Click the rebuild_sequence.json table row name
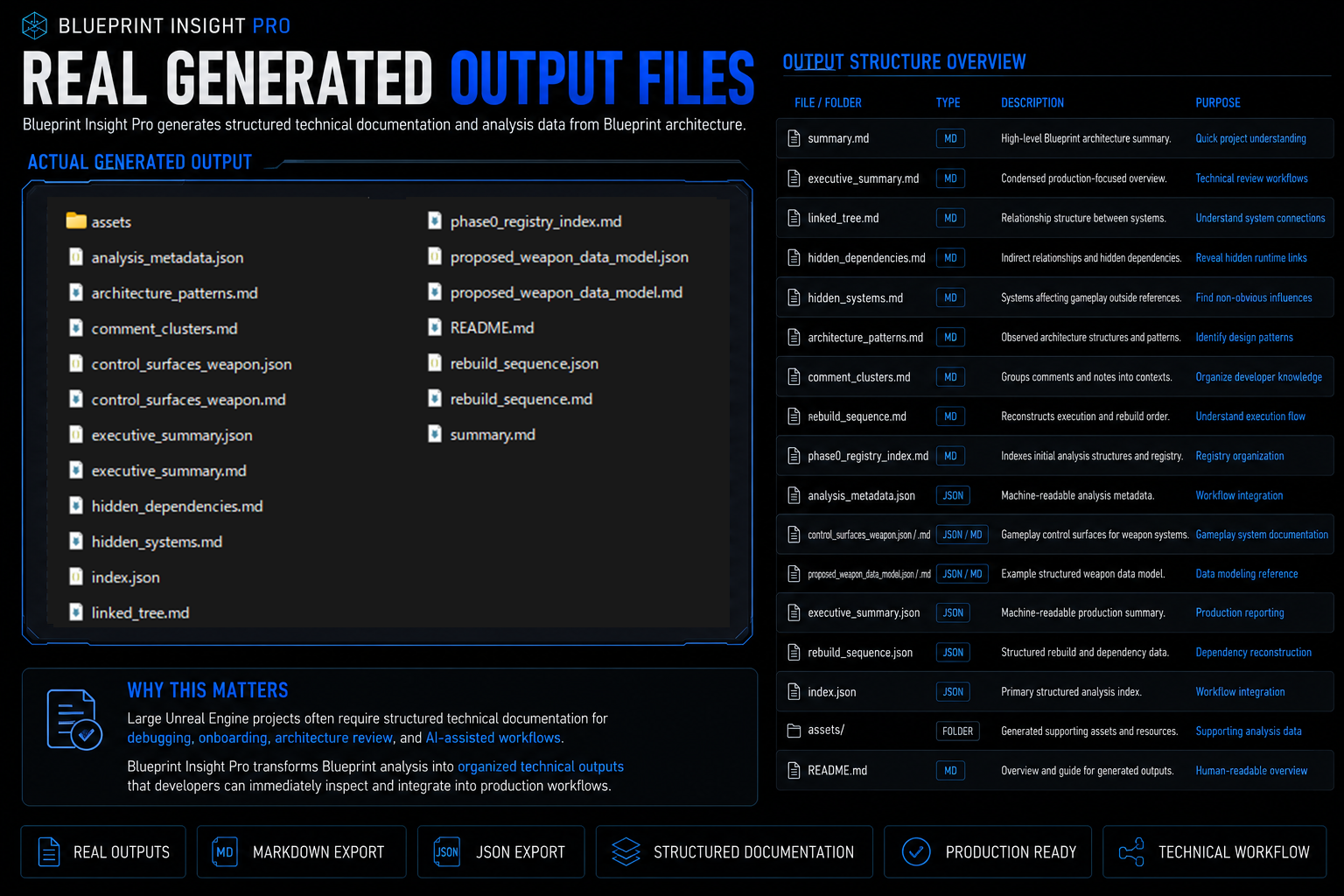 [860, 653]
